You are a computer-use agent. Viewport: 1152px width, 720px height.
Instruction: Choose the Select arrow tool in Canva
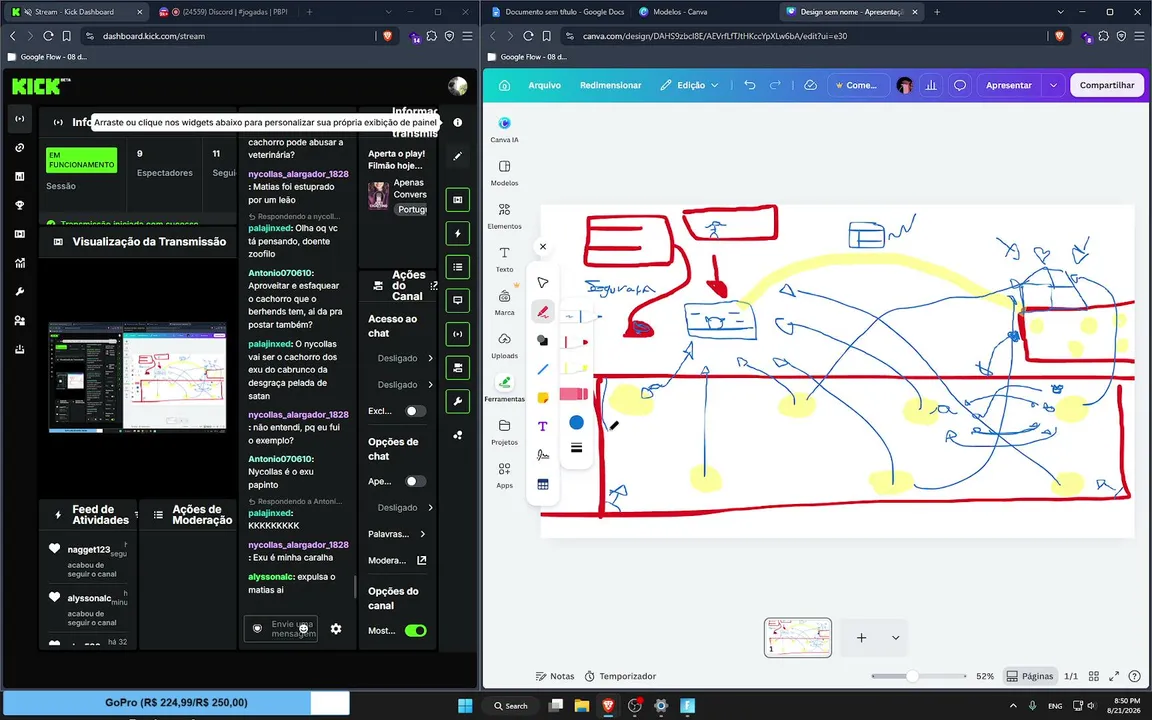[543, 283]
